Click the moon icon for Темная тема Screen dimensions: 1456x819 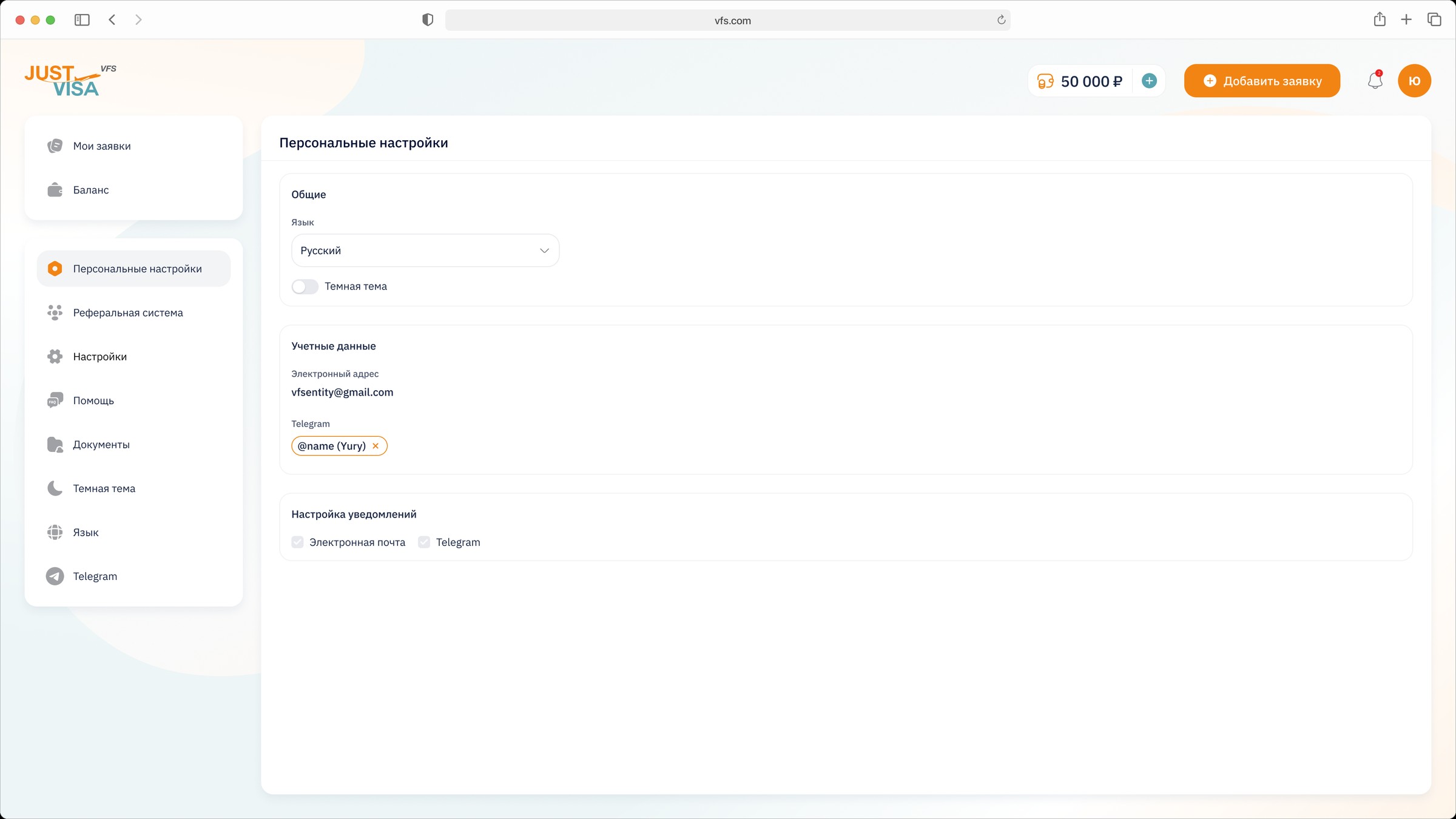pos(55,488)
